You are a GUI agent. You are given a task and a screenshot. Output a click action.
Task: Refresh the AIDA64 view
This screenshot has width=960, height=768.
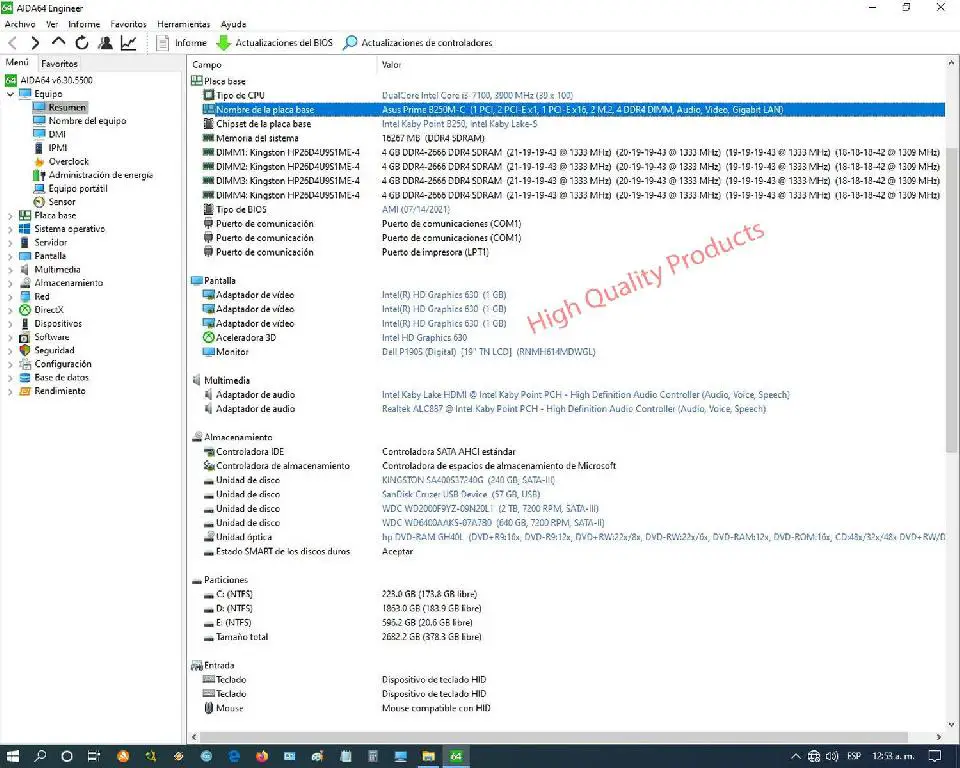pyautogui.click(x=81, y=43)
